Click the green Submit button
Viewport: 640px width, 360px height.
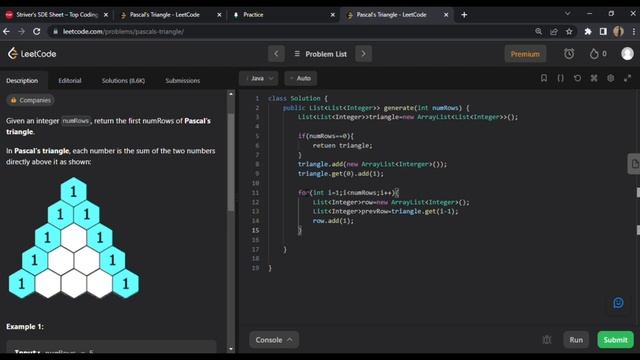pyautogui.click(x=616, y=340)
